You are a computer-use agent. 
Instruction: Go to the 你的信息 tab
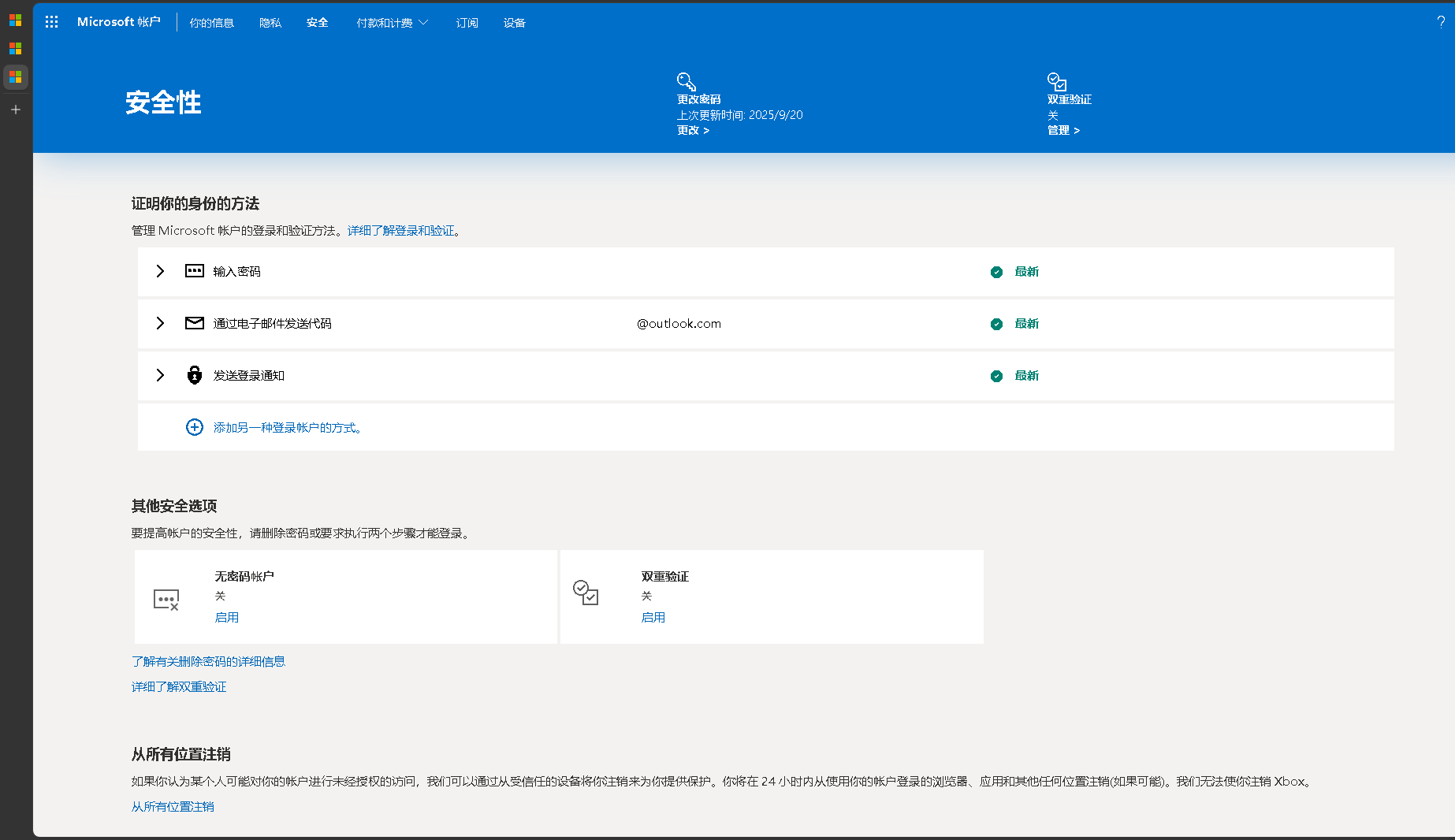[x=212, y=23]
